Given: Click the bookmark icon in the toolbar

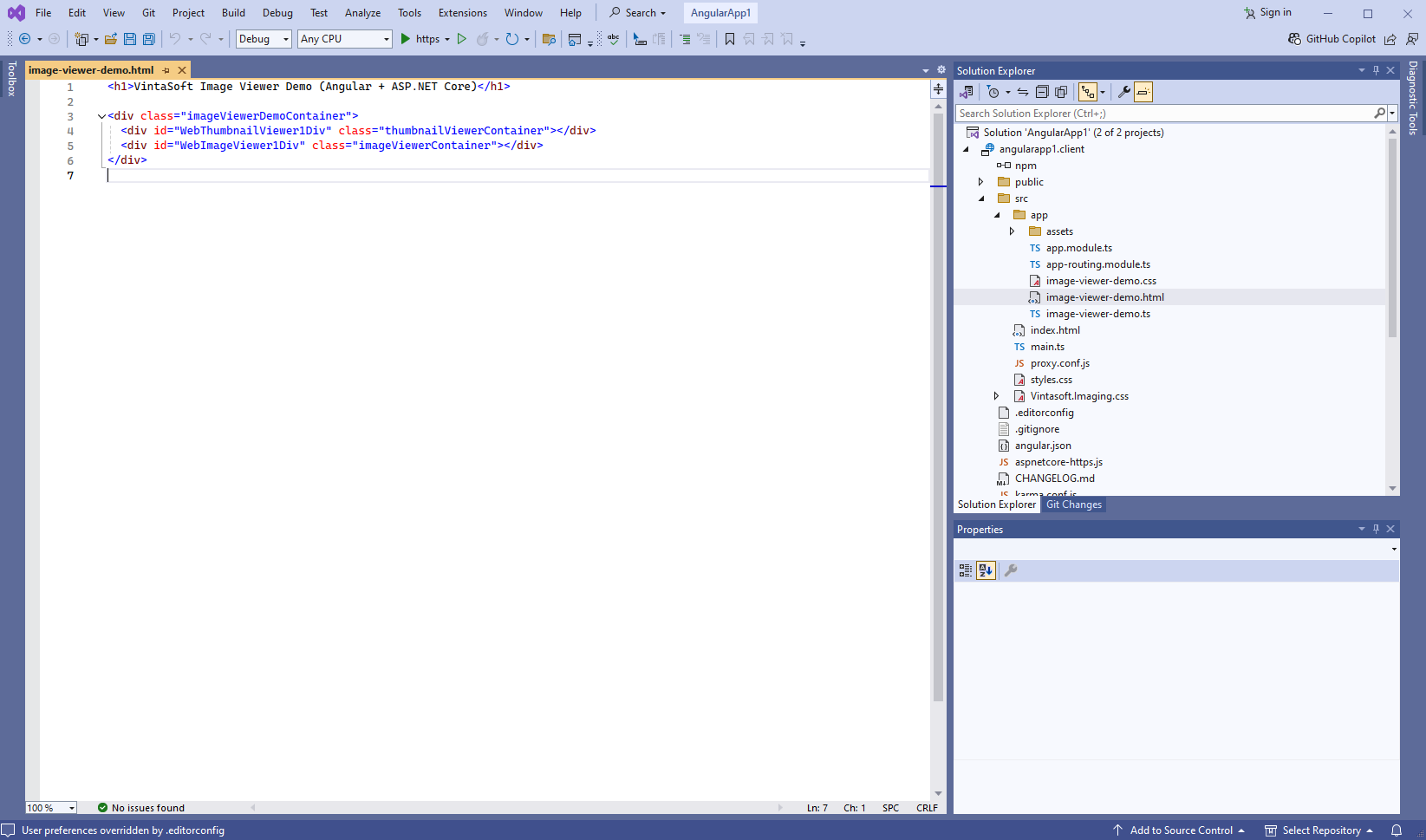Looking at the screenshot, I should point(730,39).
